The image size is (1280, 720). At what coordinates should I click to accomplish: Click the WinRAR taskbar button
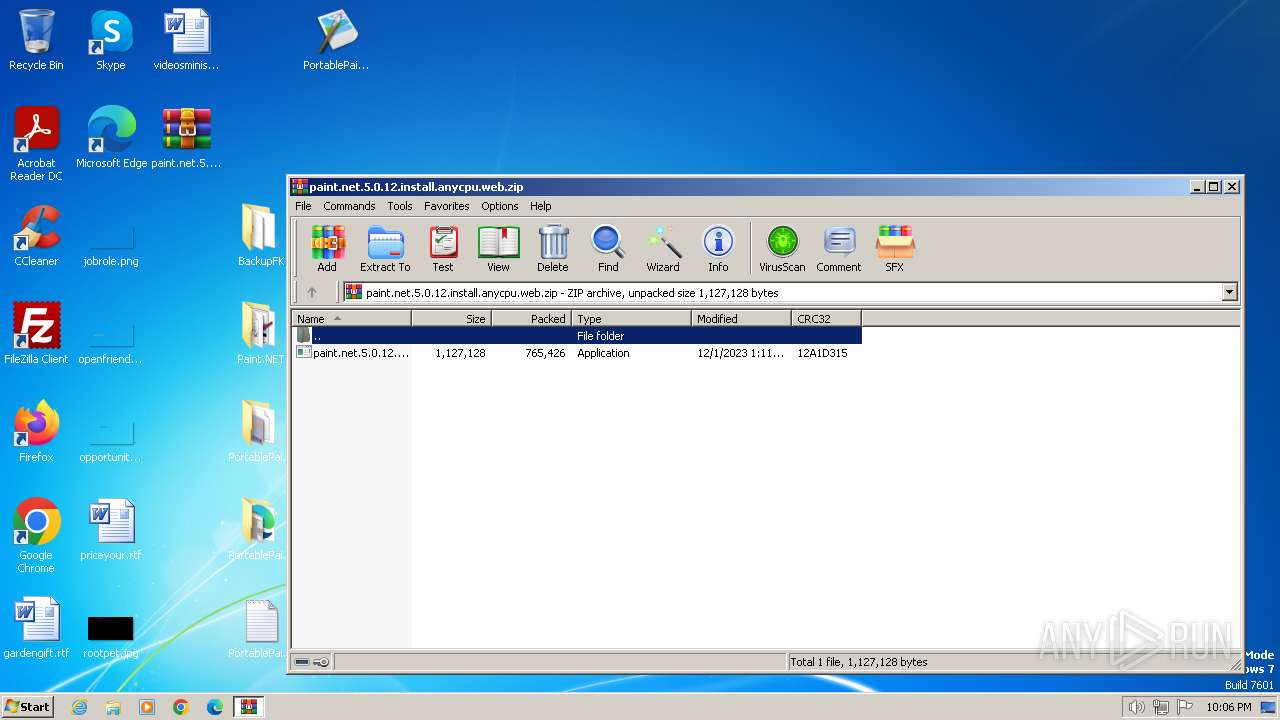click(x=248, y=707)
